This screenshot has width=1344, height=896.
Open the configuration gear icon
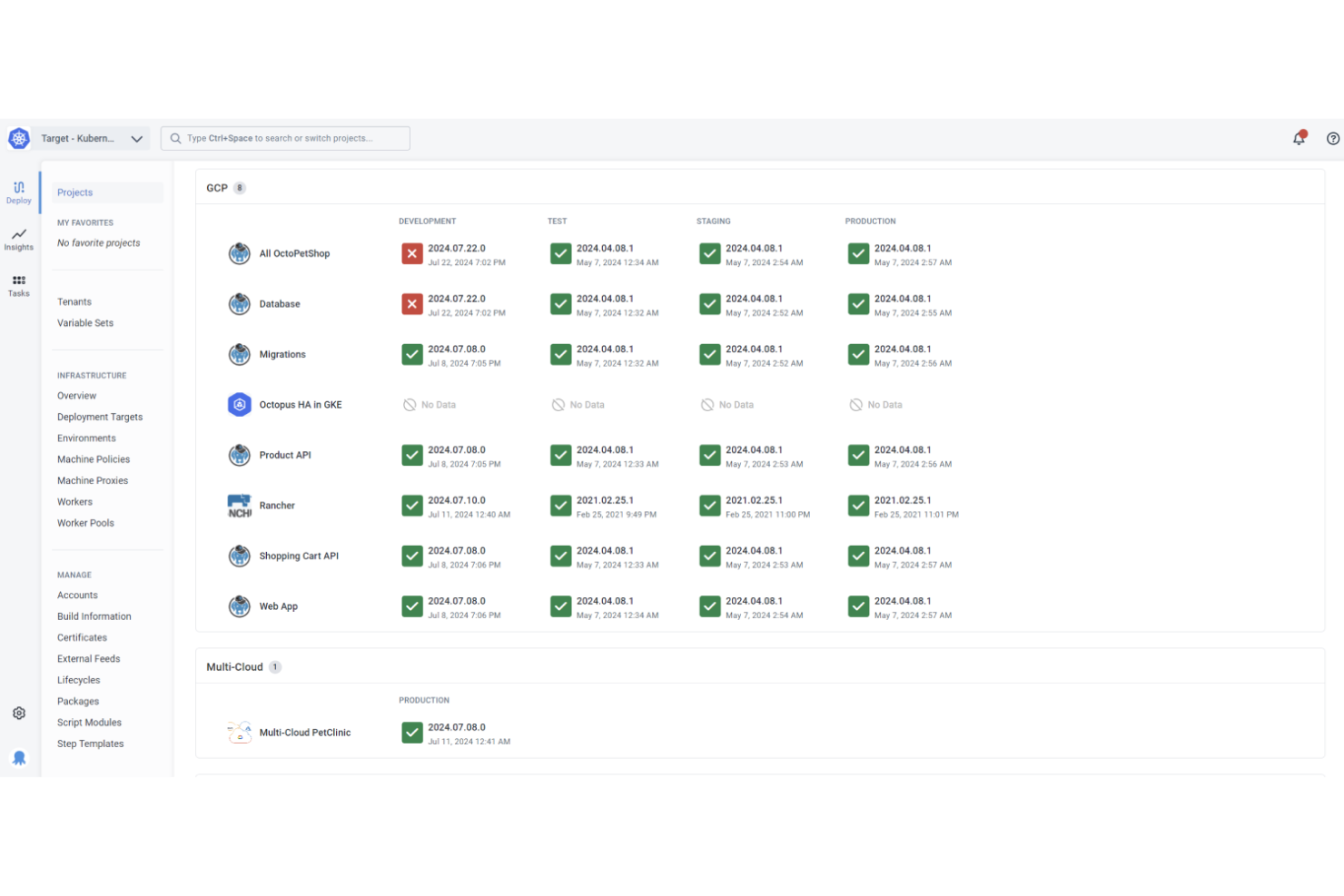click(x=19, y=714)
